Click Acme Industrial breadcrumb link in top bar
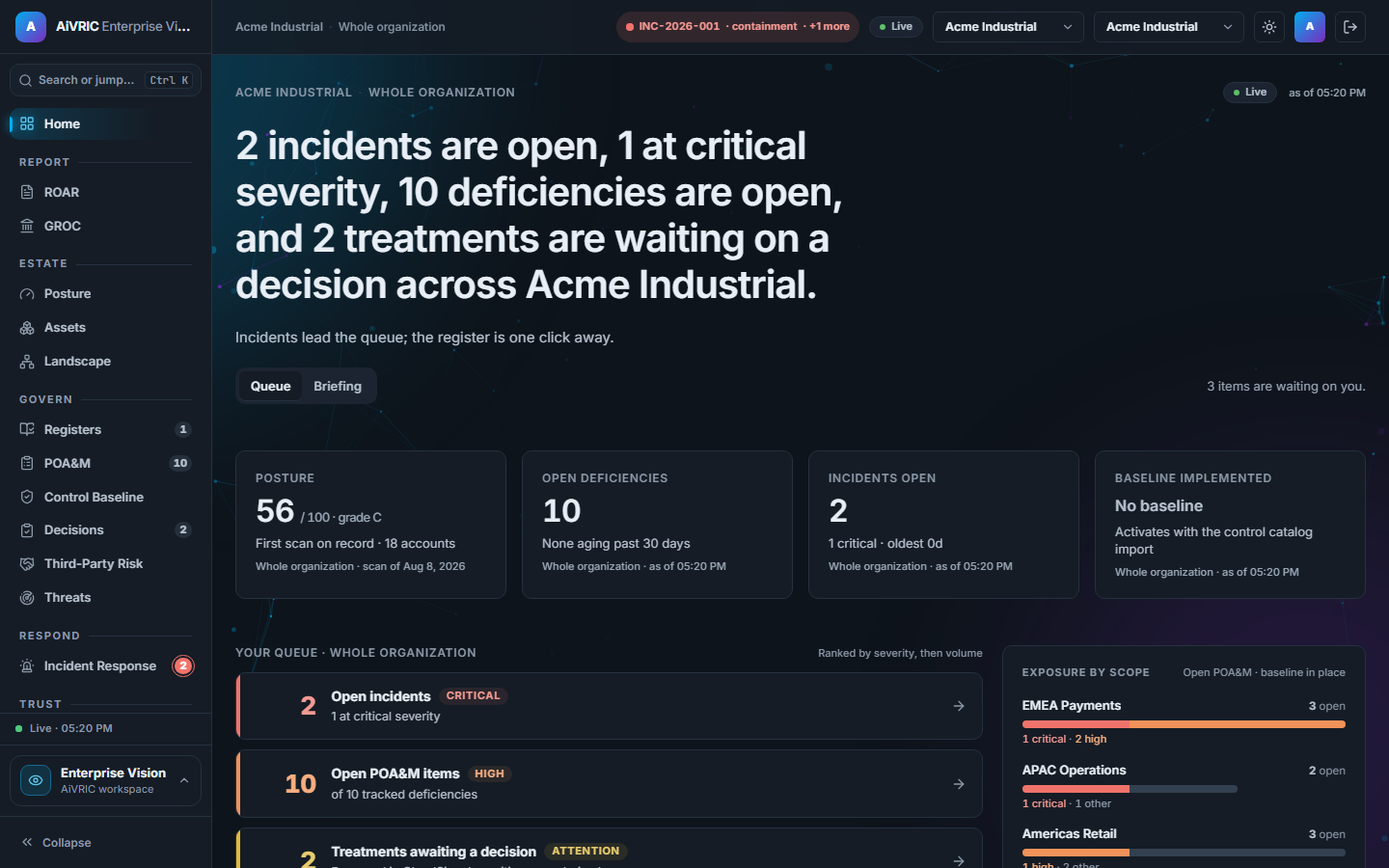 279,27
